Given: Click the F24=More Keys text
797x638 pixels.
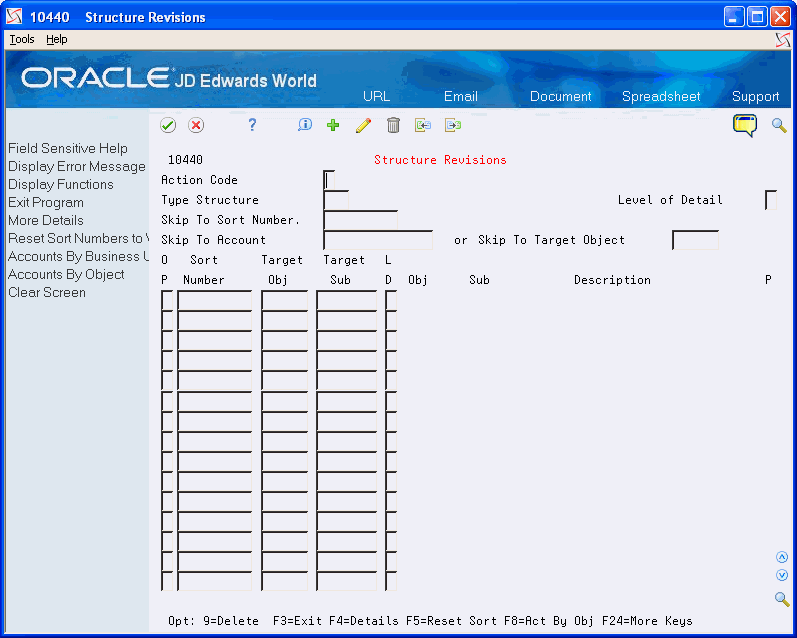Looking at the screenshot, I should click(647, 621).
